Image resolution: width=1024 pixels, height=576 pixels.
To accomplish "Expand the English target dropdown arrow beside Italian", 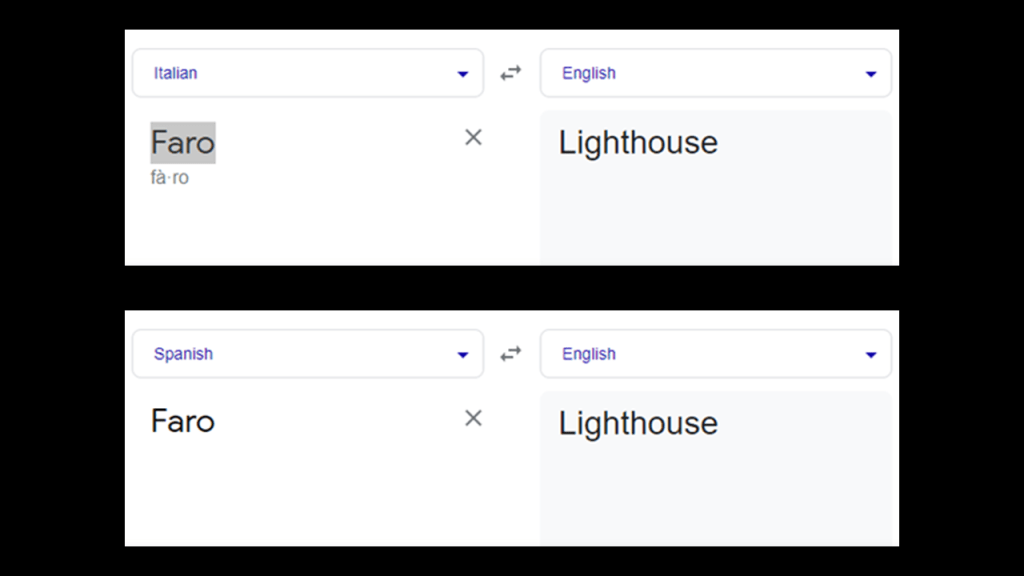I will pos(870,74).
